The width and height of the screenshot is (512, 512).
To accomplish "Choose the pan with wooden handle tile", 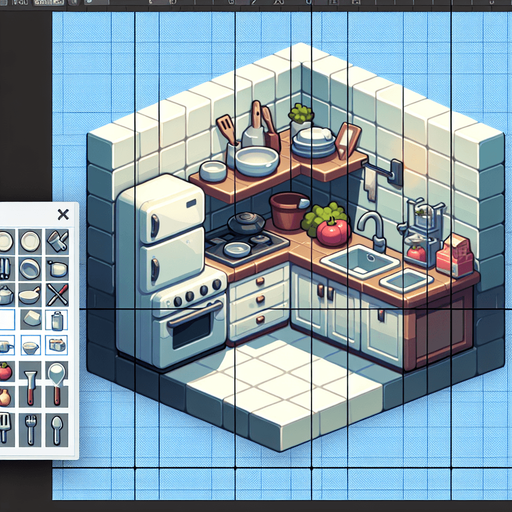I will pos(30,295).
